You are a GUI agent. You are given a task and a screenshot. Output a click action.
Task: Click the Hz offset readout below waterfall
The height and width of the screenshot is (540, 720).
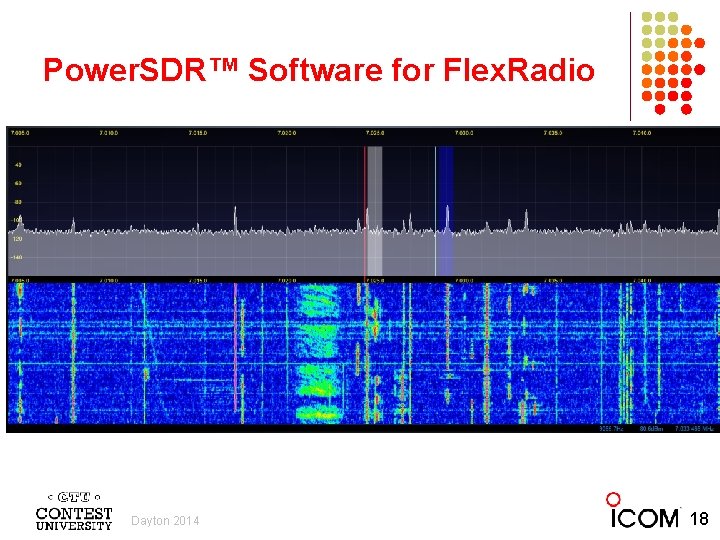[x=611, y=429]
